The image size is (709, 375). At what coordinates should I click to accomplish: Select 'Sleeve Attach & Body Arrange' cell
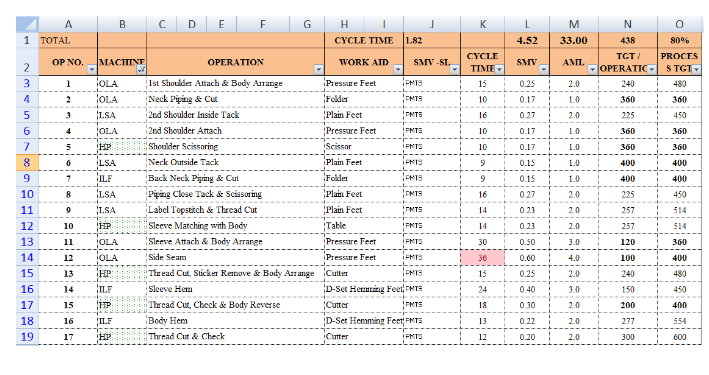click(x=236, y=242)
